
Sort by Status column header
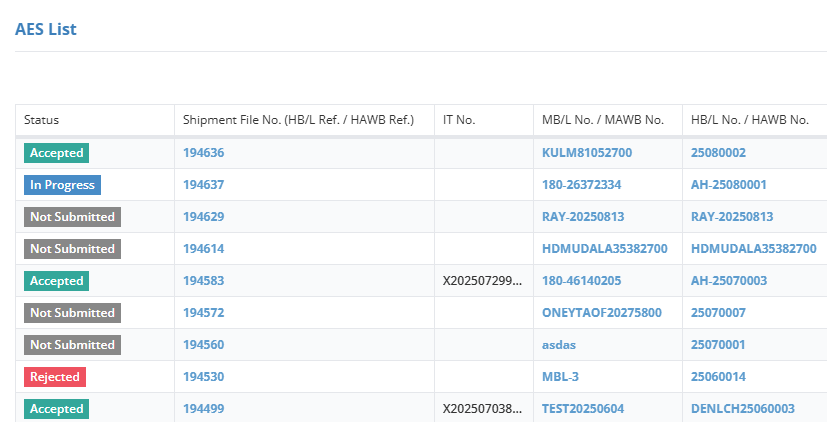[42, 120]
